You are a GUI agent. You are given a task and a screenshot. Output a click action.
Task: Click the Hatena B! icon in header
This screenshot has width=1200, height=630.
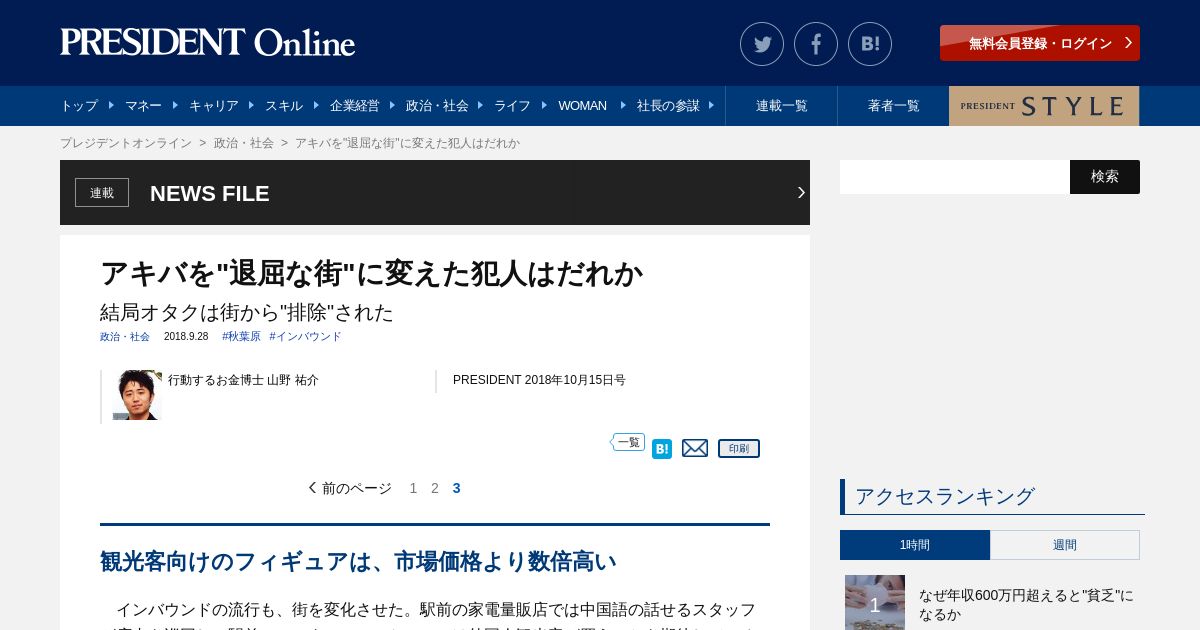[870, 44]
